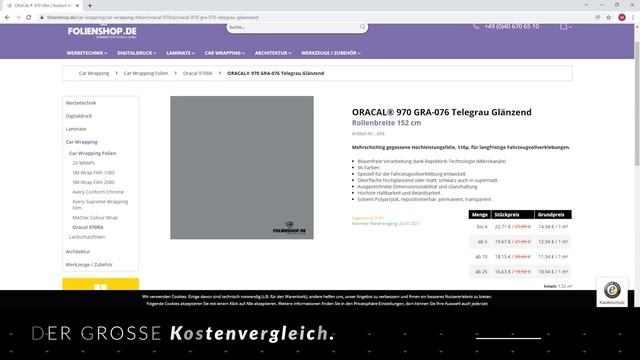The image size is (640, 360).
Task: Open Oracal 970RA breadcrumb link
Action: pyautogui.click(x=198, y=73)
